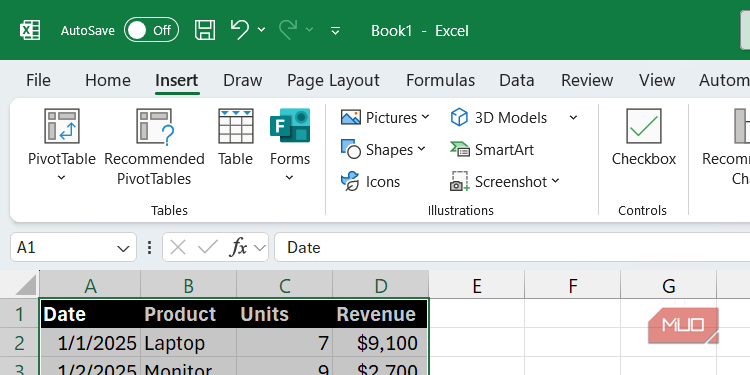The height and width of the screenshot is (375, 750).
Task: Undo the last action
Action: tap(239, 30)
